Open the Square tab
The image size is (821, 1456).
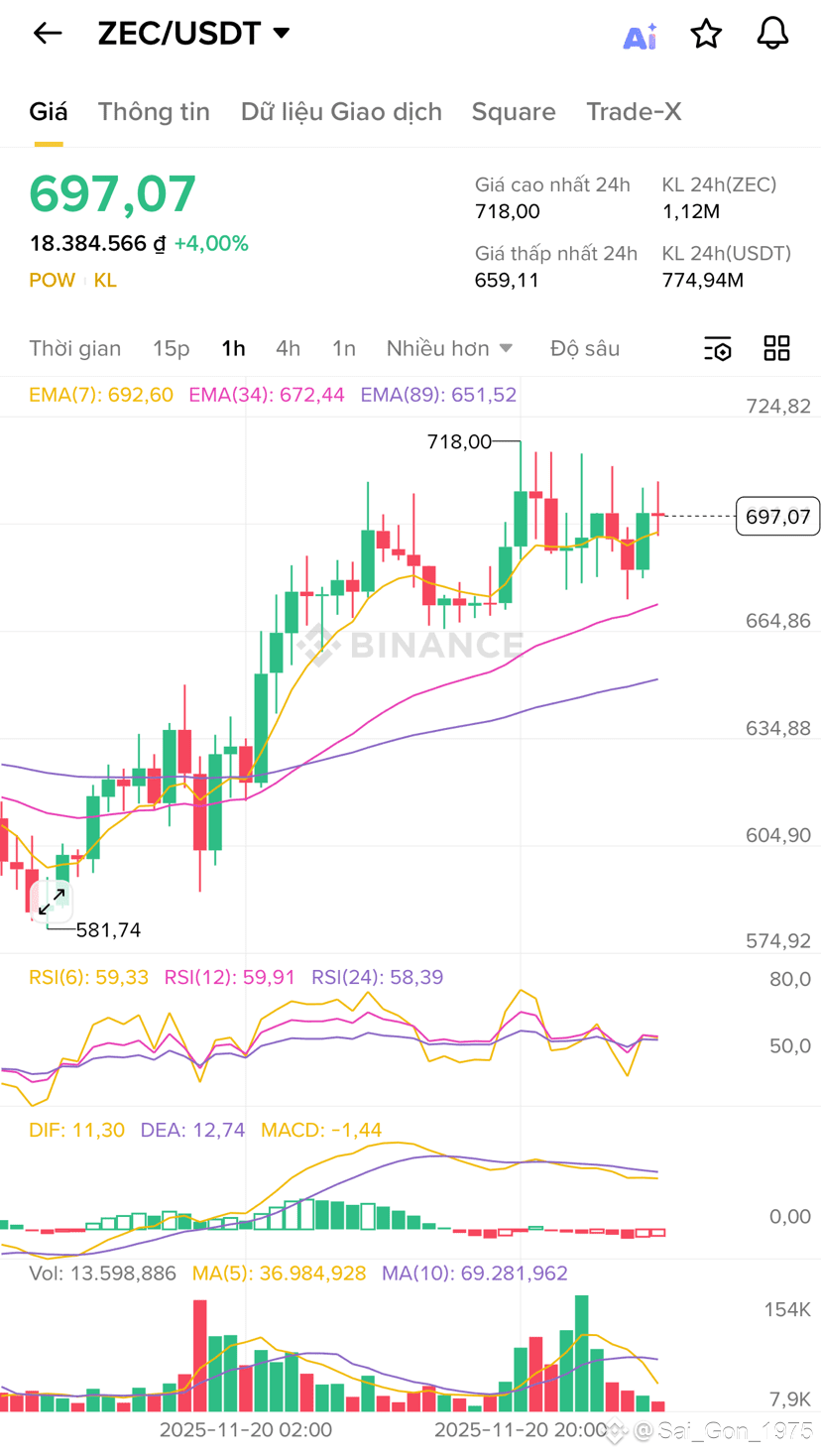click(514, 112)
